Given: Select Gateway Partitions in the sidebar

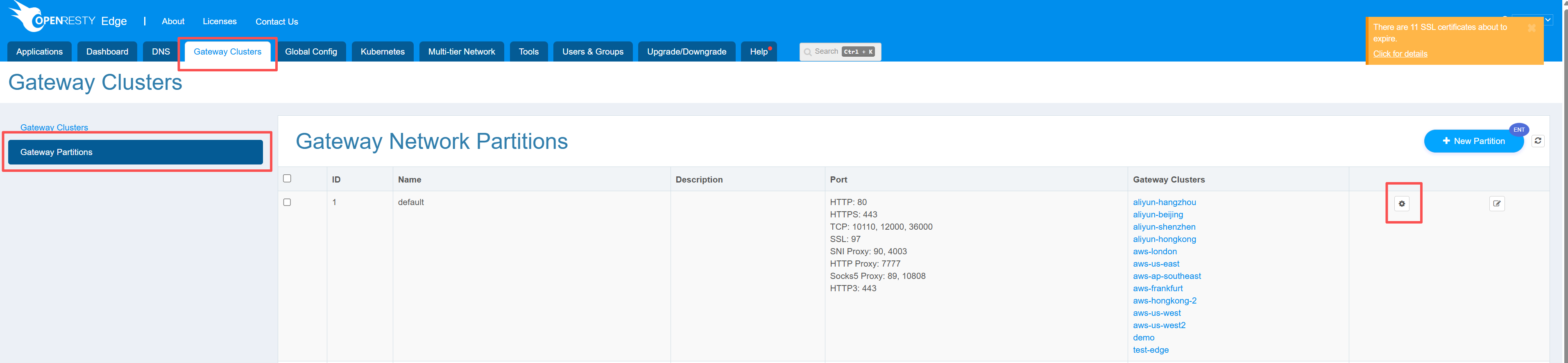Looking at the screenshot, I should (135, 152).
